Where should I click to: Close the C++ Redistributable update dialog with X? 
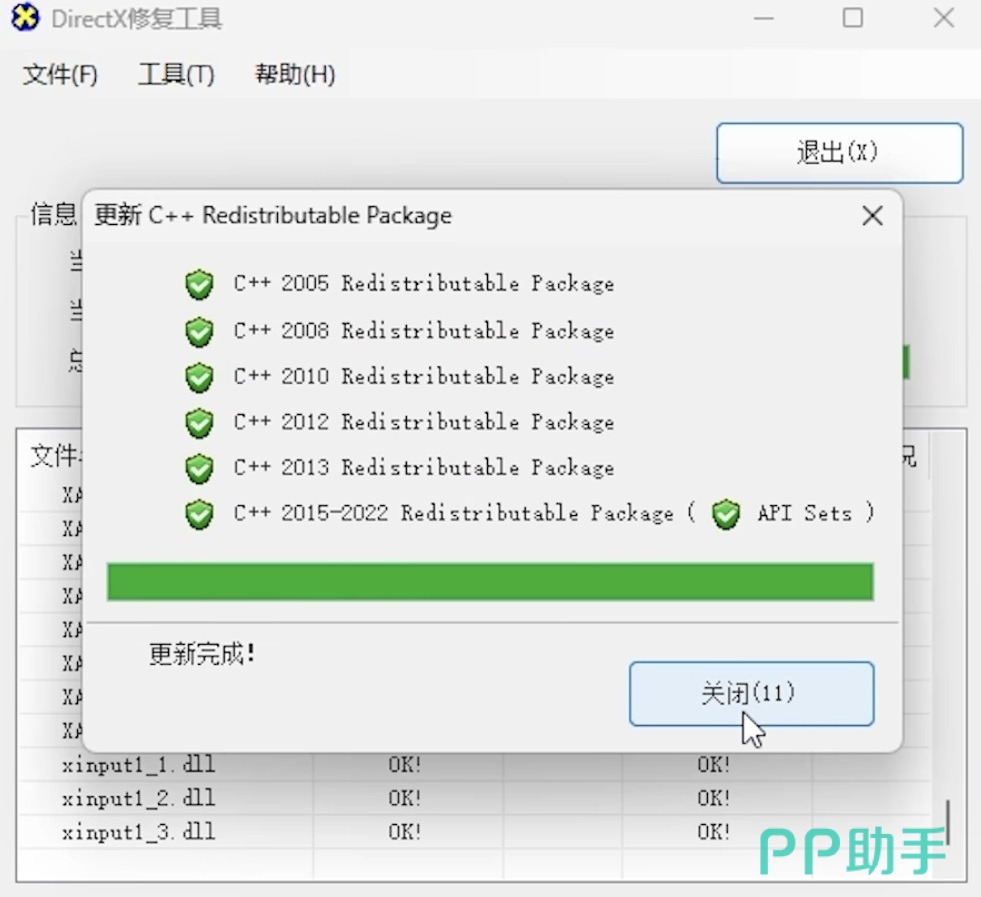click(872, 216)
